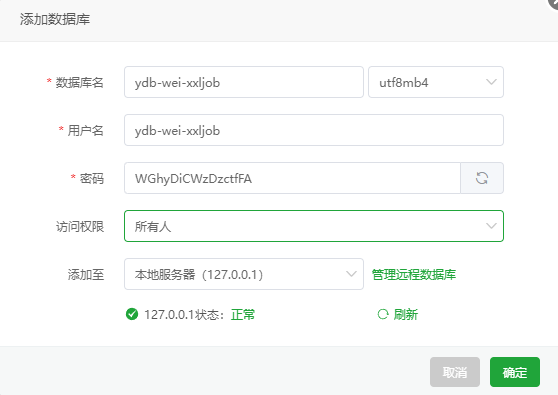Click the circular refresh icon beside 刷新
This screenshot has height=395, width=558.
coord(383,314)
